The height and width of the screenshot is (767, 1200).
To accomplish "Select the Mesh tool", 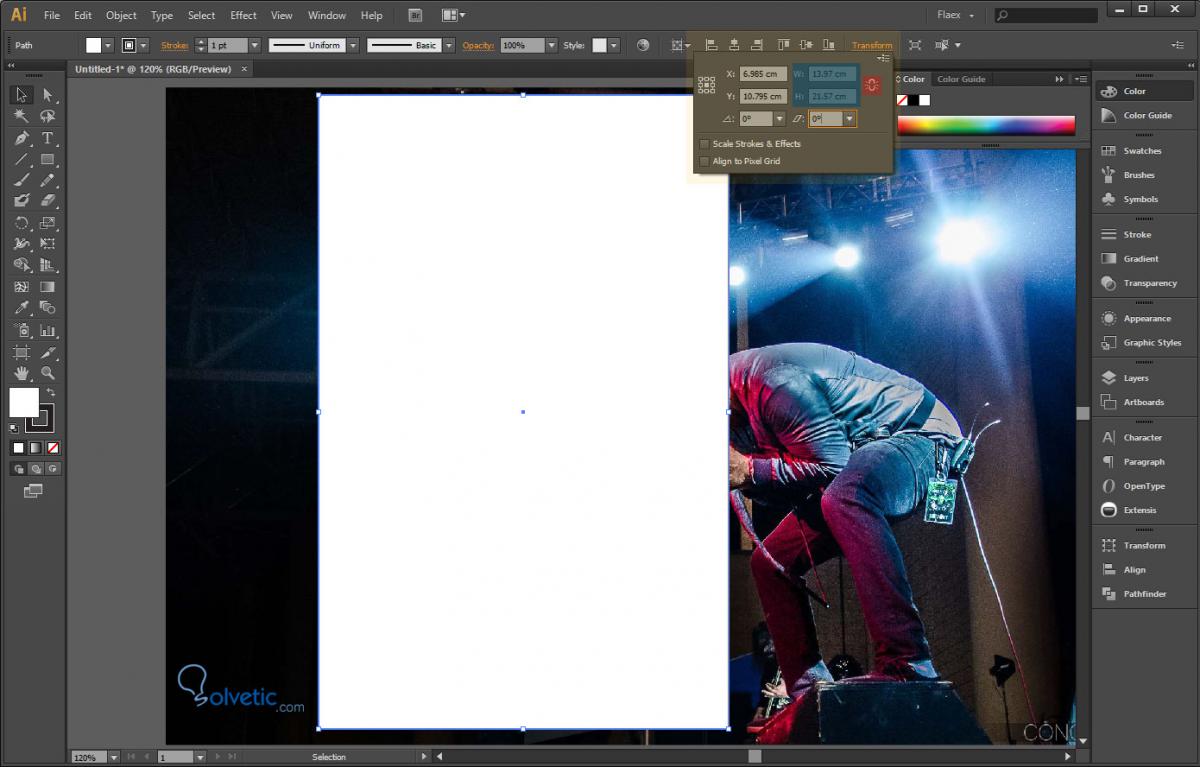I will [x=21, y=287].
